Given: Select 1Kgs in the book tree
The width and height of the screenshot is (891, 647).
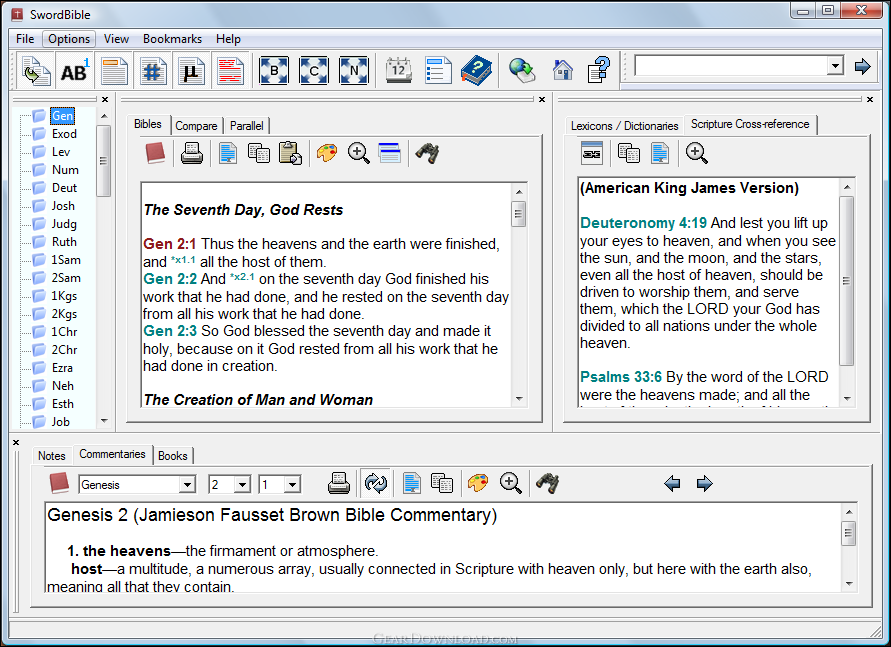Looking at the screenshot, I should pos(64,296).
